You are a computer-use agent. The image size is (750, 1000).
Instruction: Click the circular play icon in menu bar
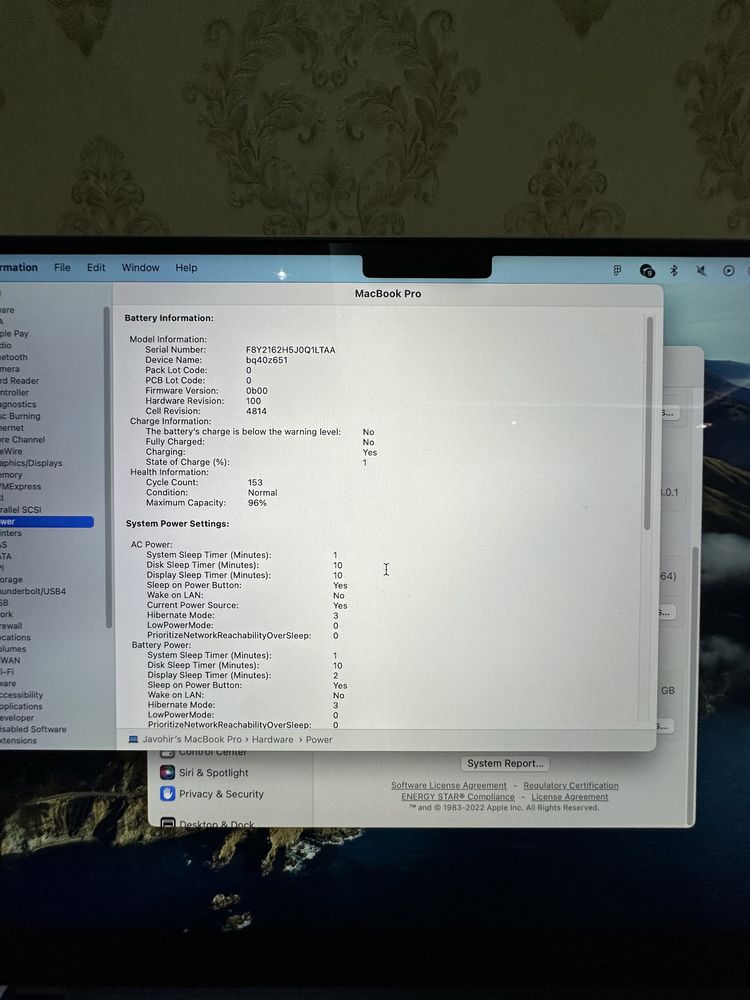[x=728, y=270]
